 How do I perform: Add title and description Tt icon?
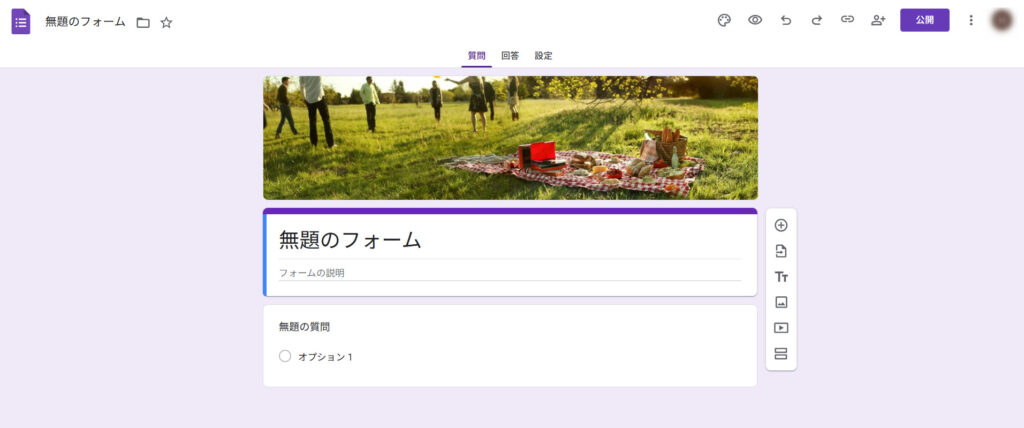coord(781,277)
